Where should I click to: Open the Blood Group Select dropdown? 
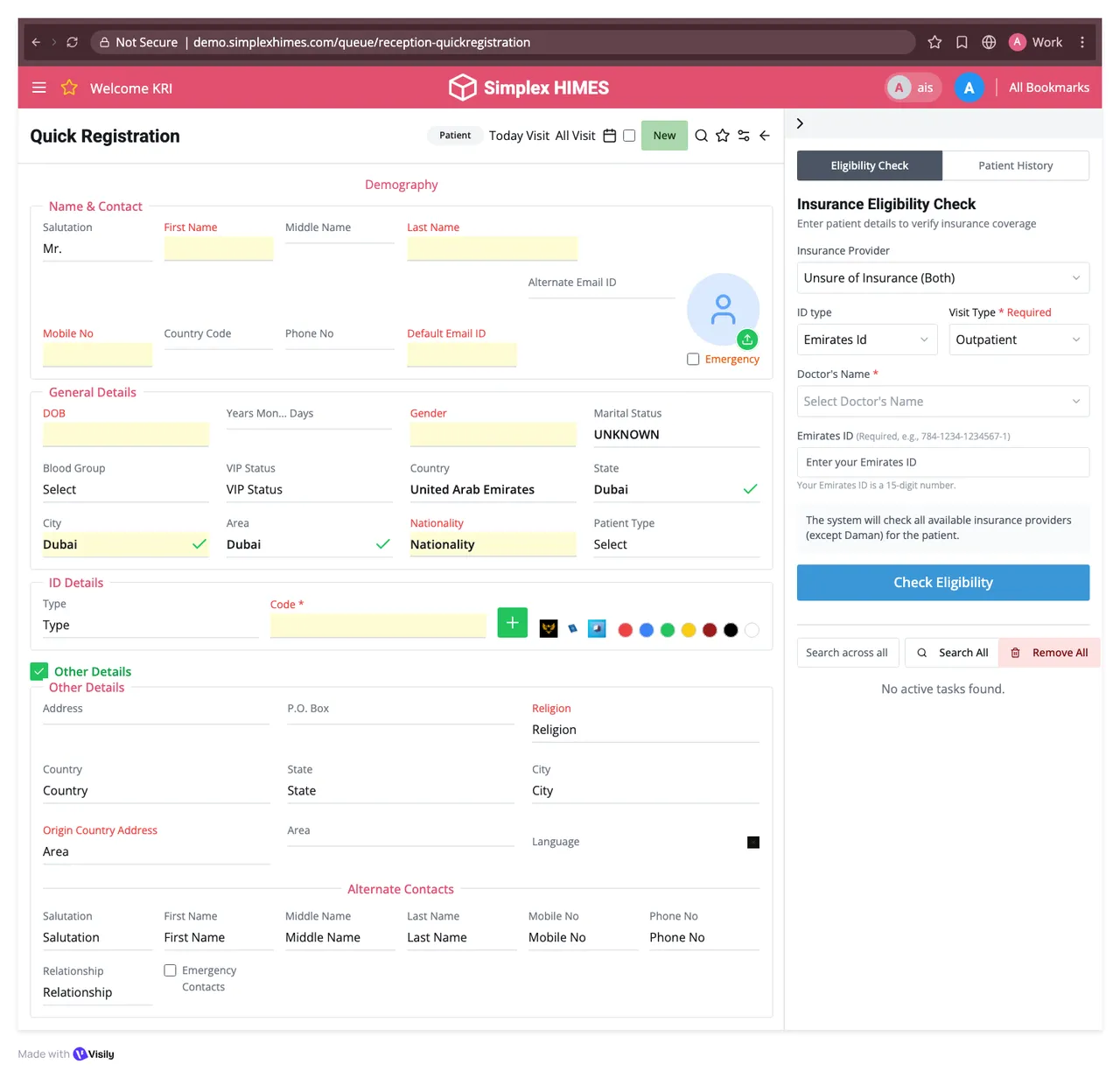[x=126, y=490]
